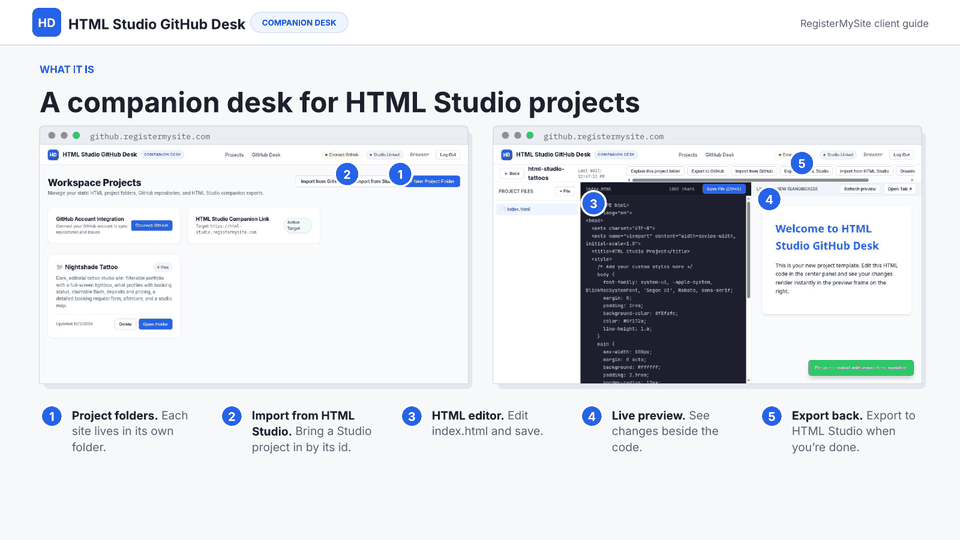Click the title tag line in the code editor
The width and height of the screenshot is (960, 540).
pos(640,251)
